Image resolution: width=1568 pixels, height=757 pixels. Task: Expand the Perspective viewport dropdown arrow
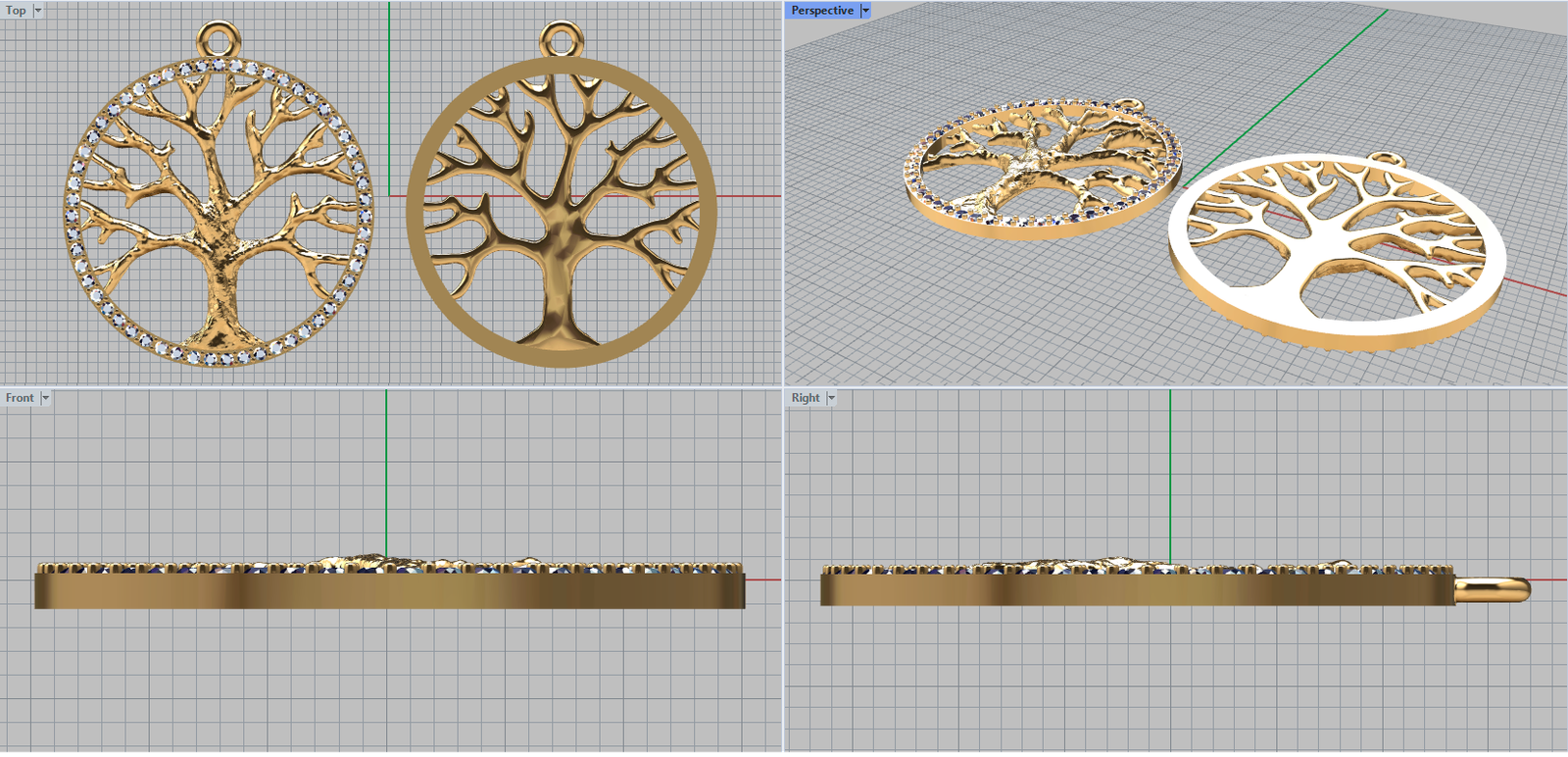click(x=865, y=11)
